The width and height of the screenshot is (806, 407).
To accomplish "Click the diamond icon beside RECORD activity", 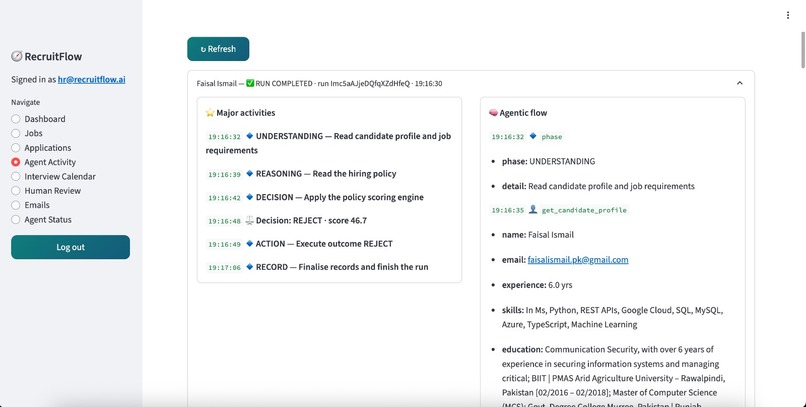I will (249, 267).
